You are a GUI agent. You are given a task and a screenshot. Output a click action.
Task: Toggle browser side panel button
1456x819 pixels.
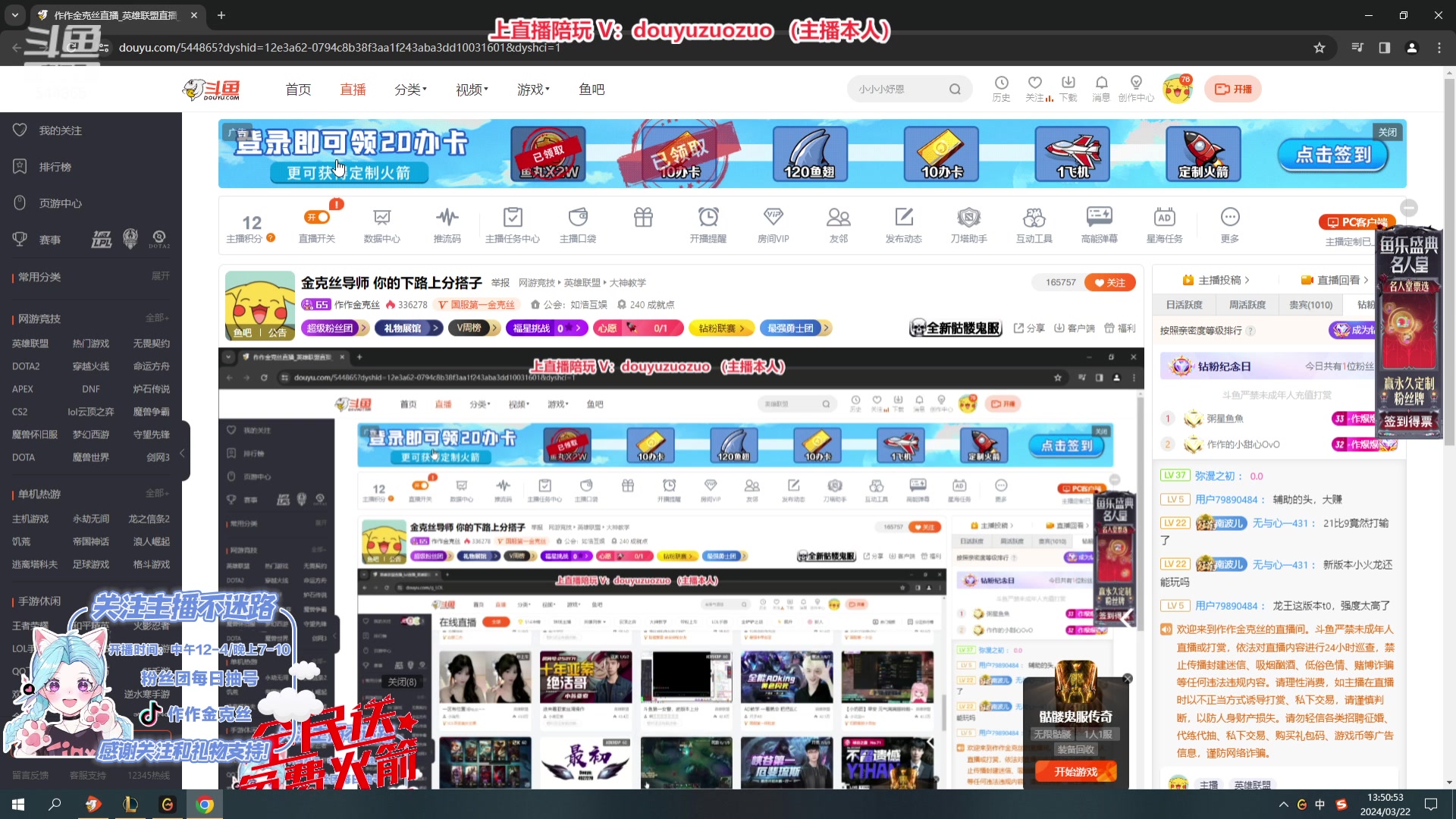pos(1385,48)
